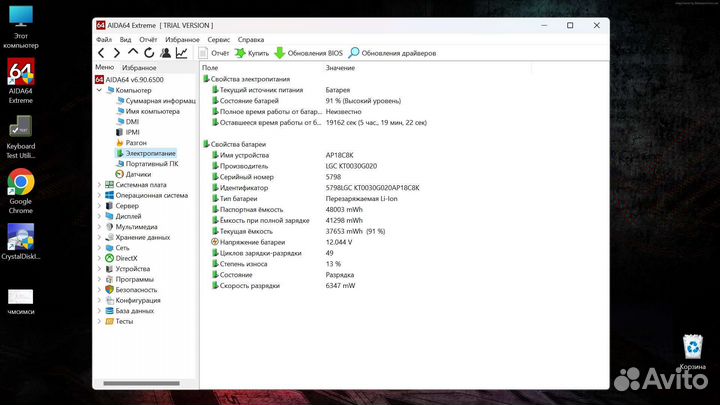This screenshot has width=720, height=405.
Task: Refresh the page with the circular arrow icon
Action: [149, 53]
